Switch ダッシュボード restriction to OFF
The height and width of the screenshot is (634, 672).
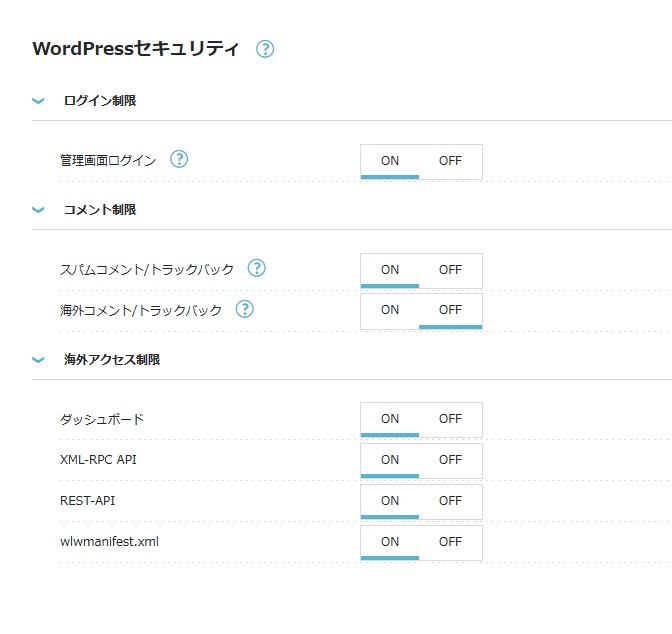(x=450, y=419)
